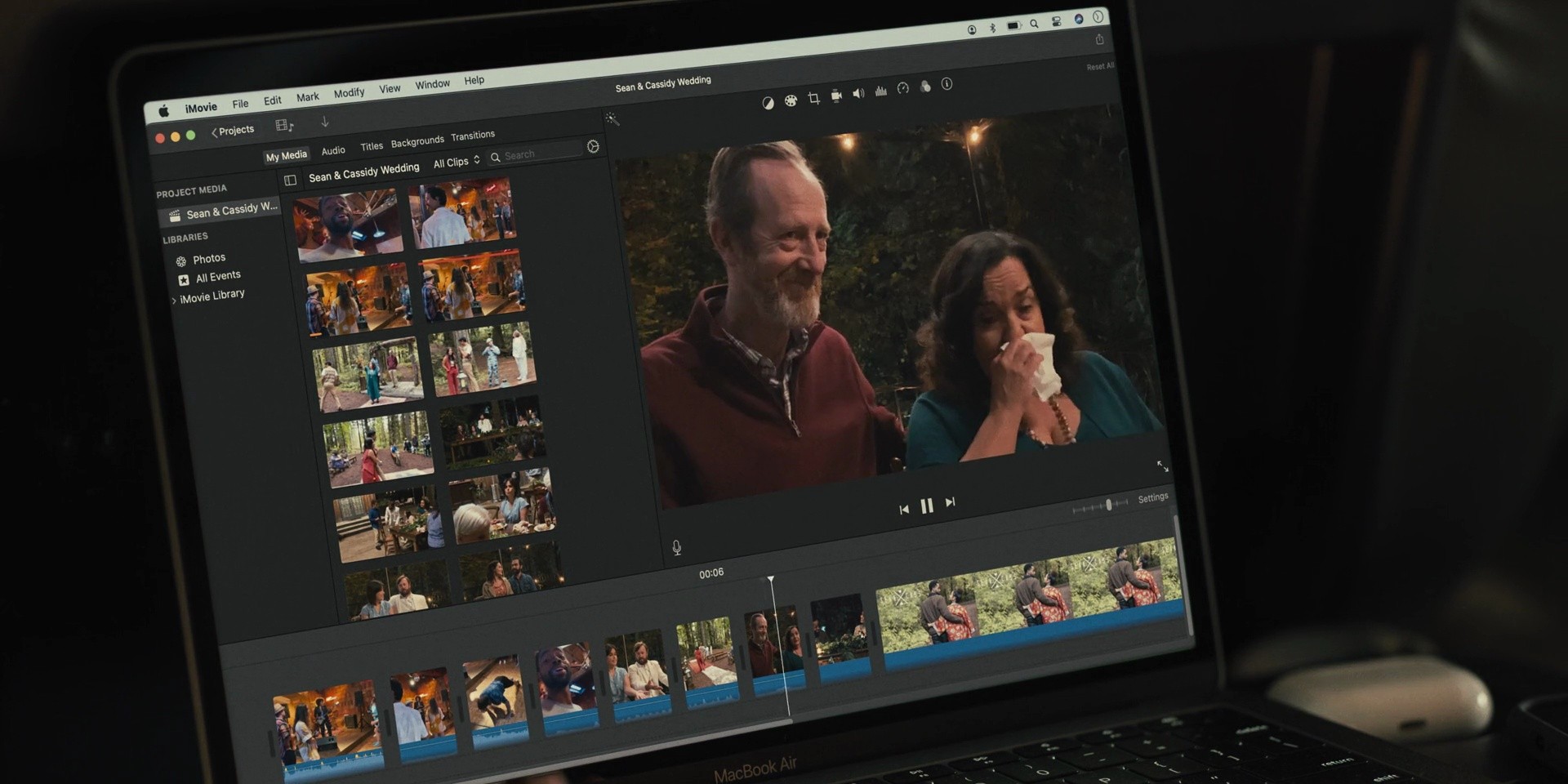Open the Modify menu
This screenshot has height=784, width=1568.
pos(349,92)
